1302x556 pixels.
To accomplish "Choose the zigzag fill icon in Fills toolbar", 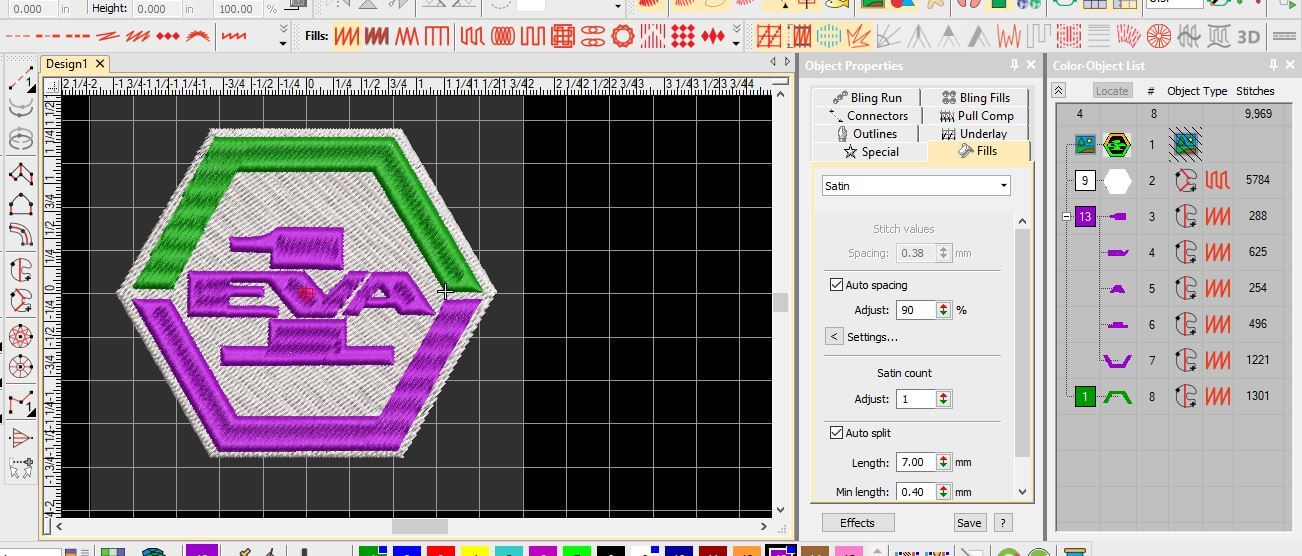I will click(x=407, y=37).
